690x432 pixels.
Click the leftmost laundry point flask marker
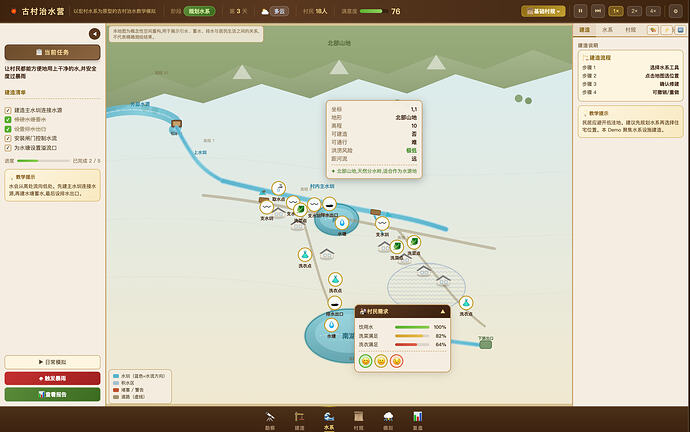tap(305, 255)
